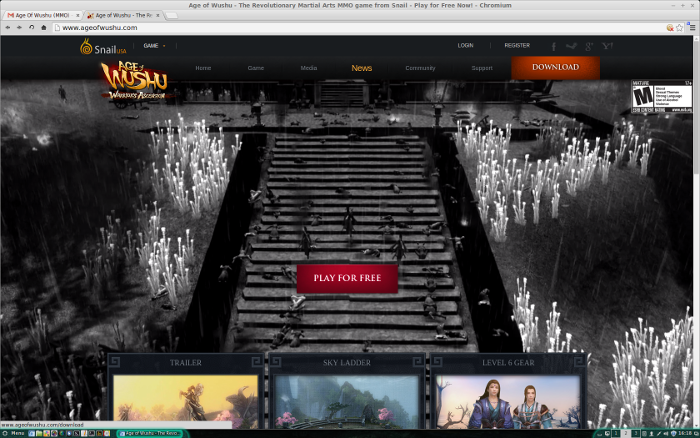Click the volume icon in system tray
The image size is (700, 438).
point(666,434)
